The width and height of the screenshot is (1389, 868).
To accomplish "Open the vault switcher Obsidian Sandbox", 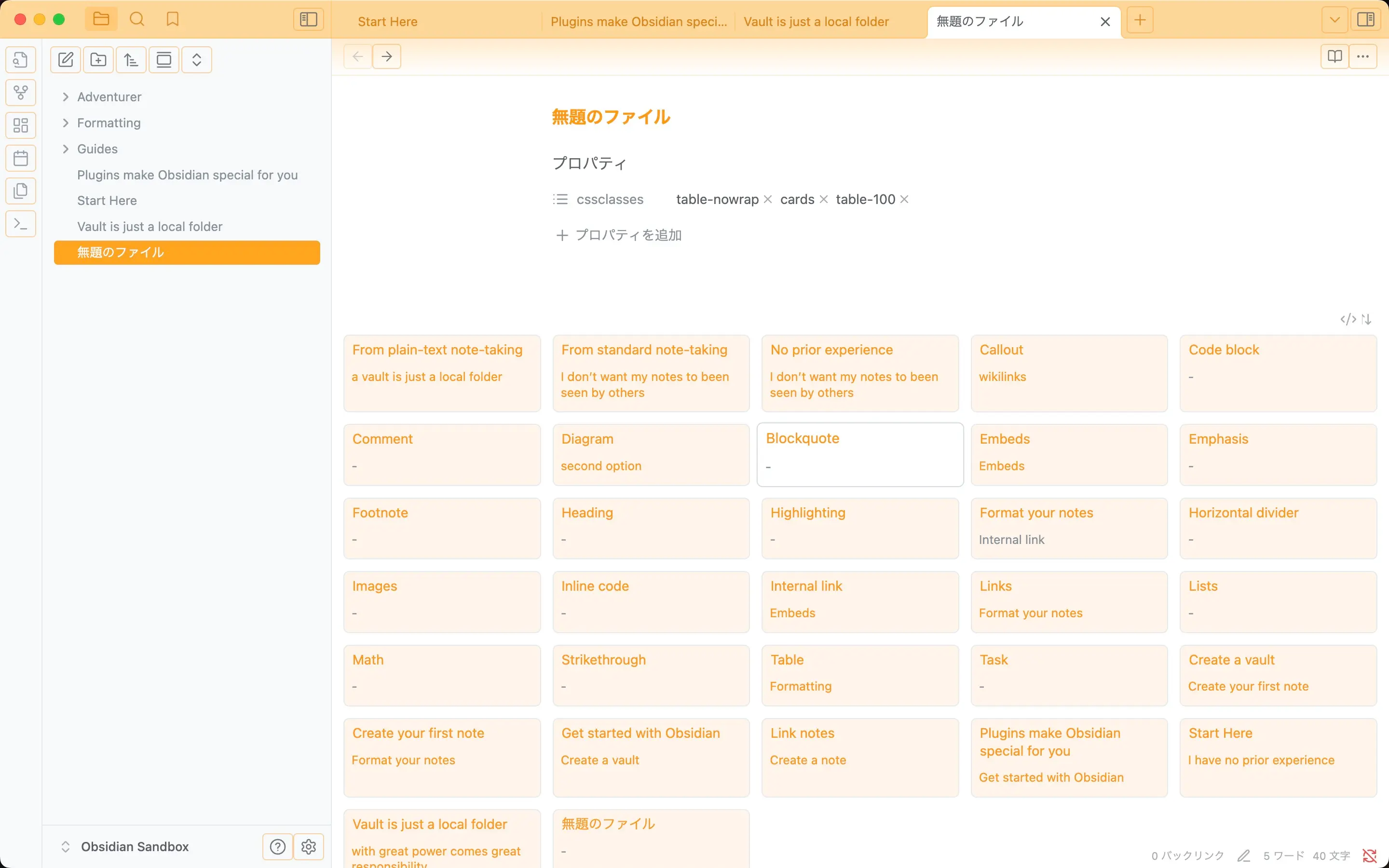I will point(134,847).
